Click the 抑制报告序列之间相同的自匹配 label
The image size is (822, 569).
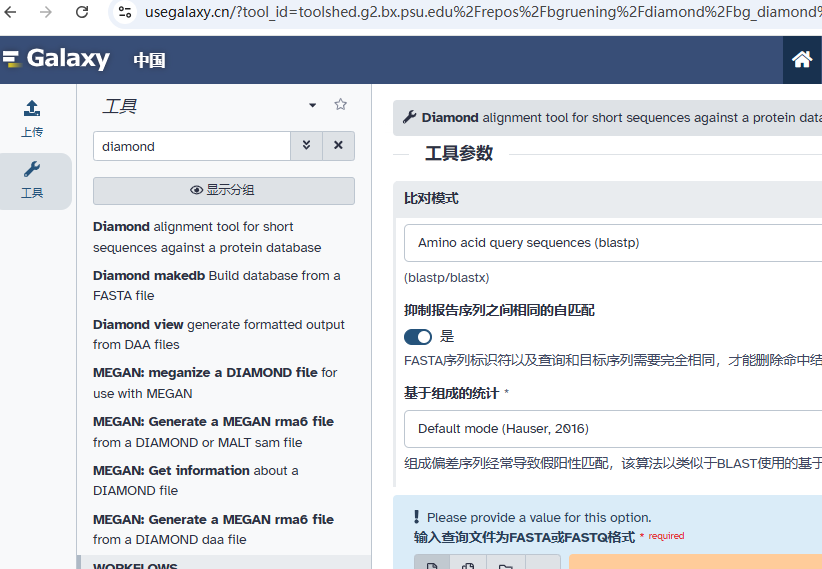click(x=499, y=310)
